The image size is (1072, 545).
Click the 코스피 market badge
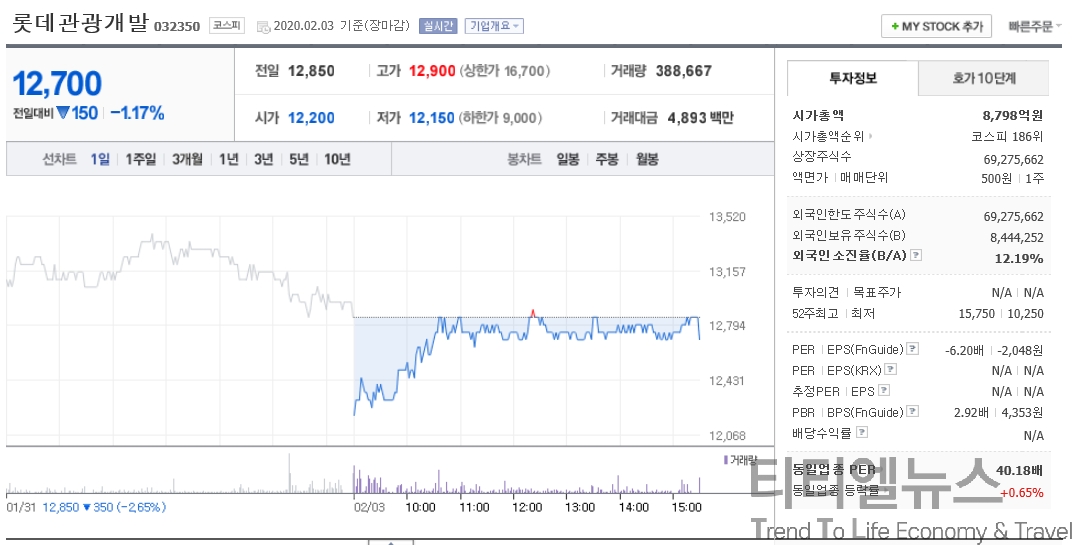point(226,25)
